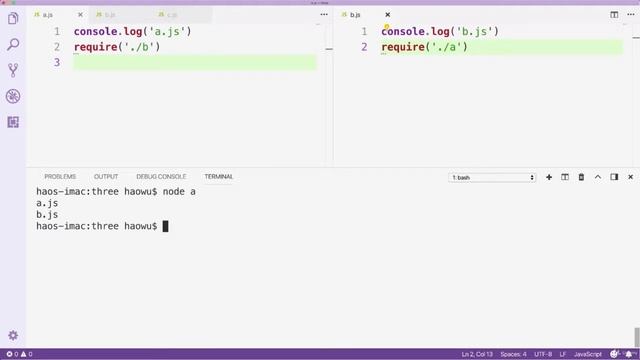The image size is (640, 360).
Task: Switch to the DEBUG CONSOLE tab
Action: click(161, 177)
